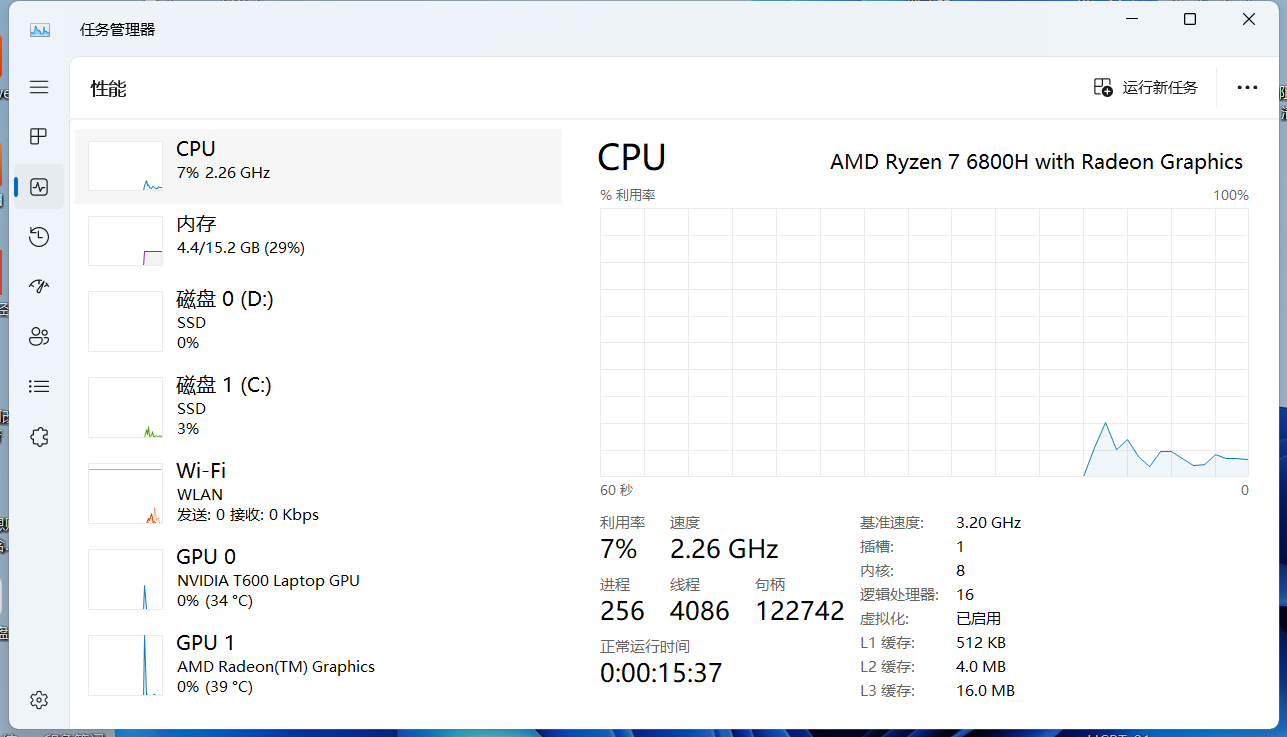Open Task Manager settings gear
1287x737 pixels.
tap(39, 700)
